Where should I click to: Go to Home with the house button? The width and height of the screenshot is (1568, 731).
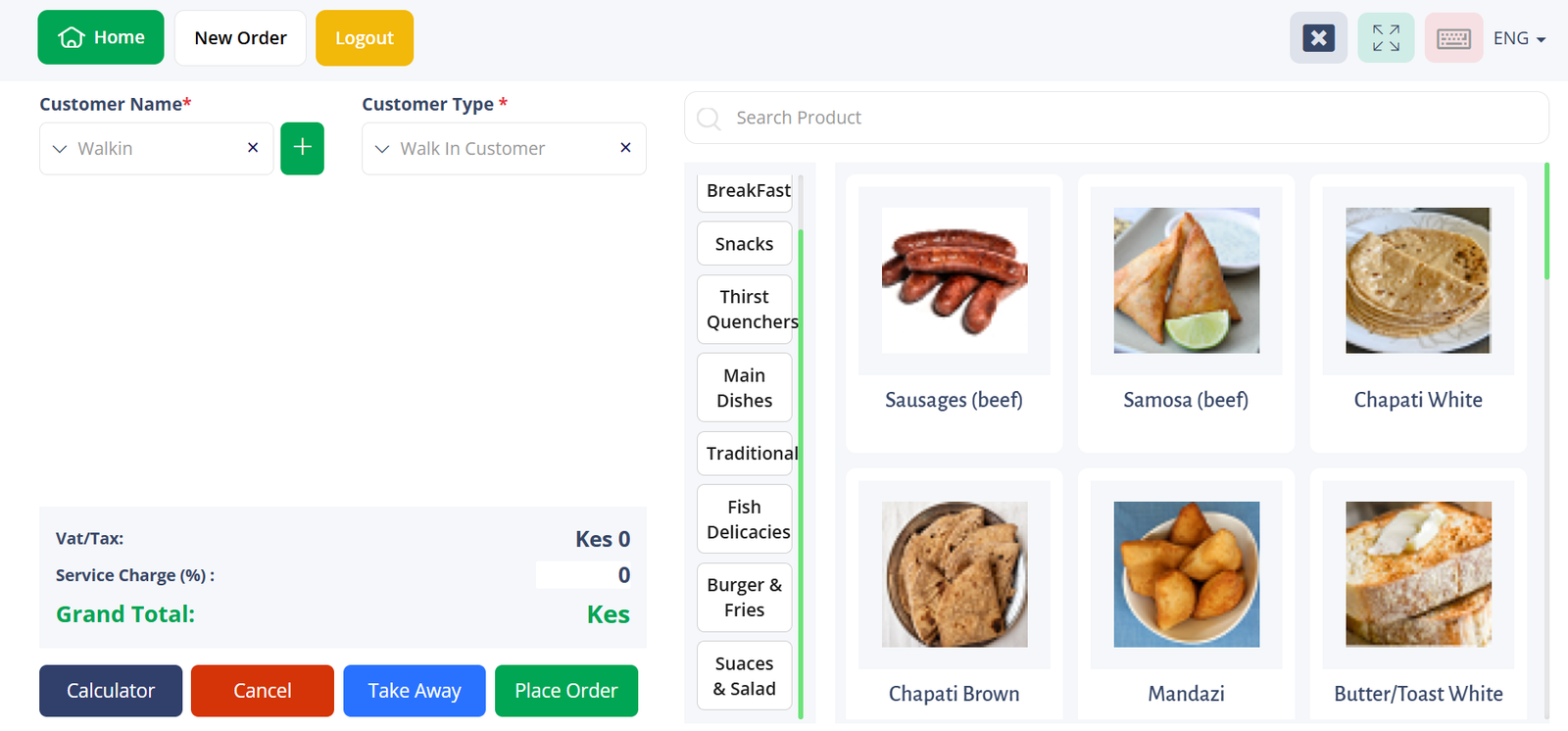pyautogui.click(x=101, y=37)
